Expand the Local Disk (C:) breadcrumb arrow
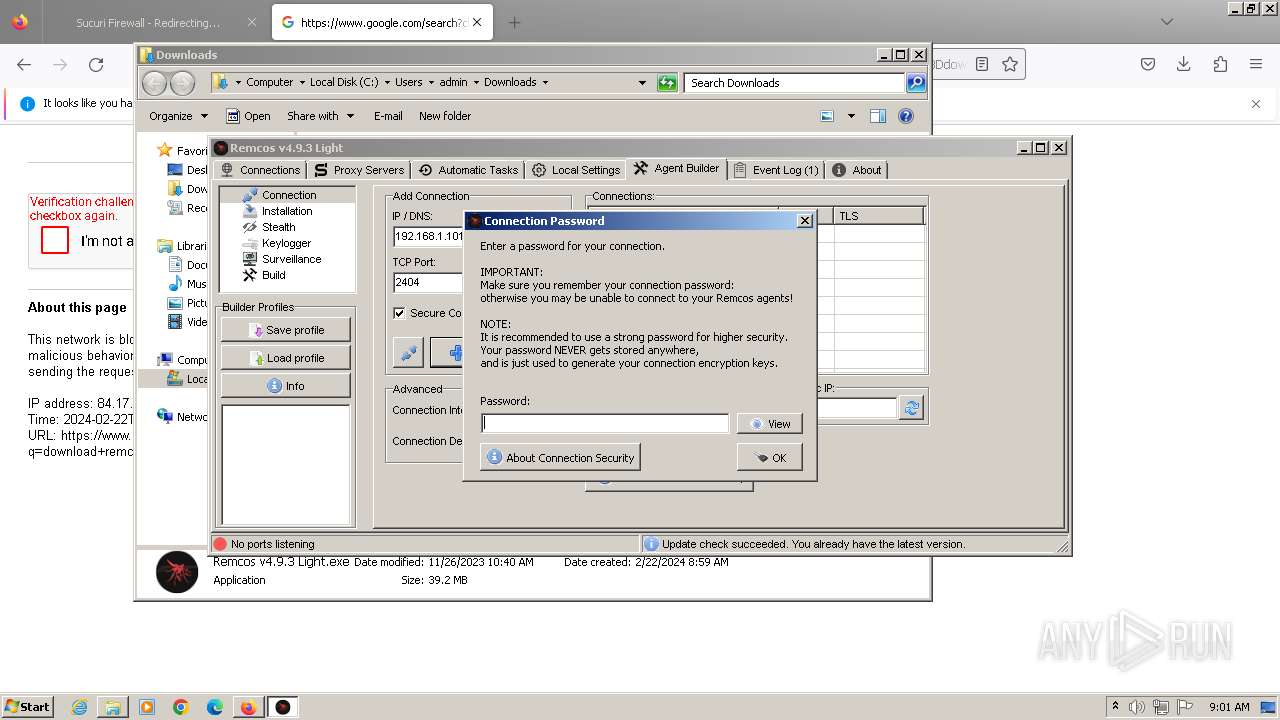Screen dimensions: 1280x720 click(388, 83)
